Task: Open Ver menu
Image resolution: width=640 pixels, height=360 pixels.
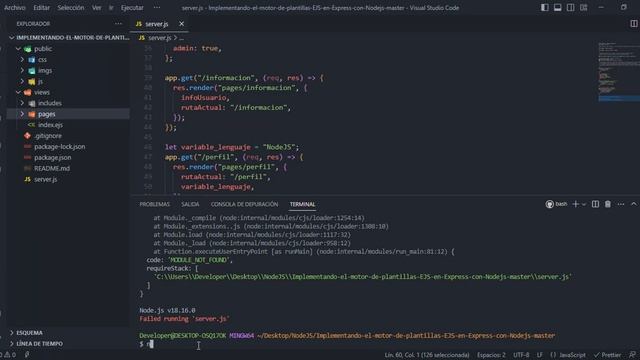Action: coord(96,8)
